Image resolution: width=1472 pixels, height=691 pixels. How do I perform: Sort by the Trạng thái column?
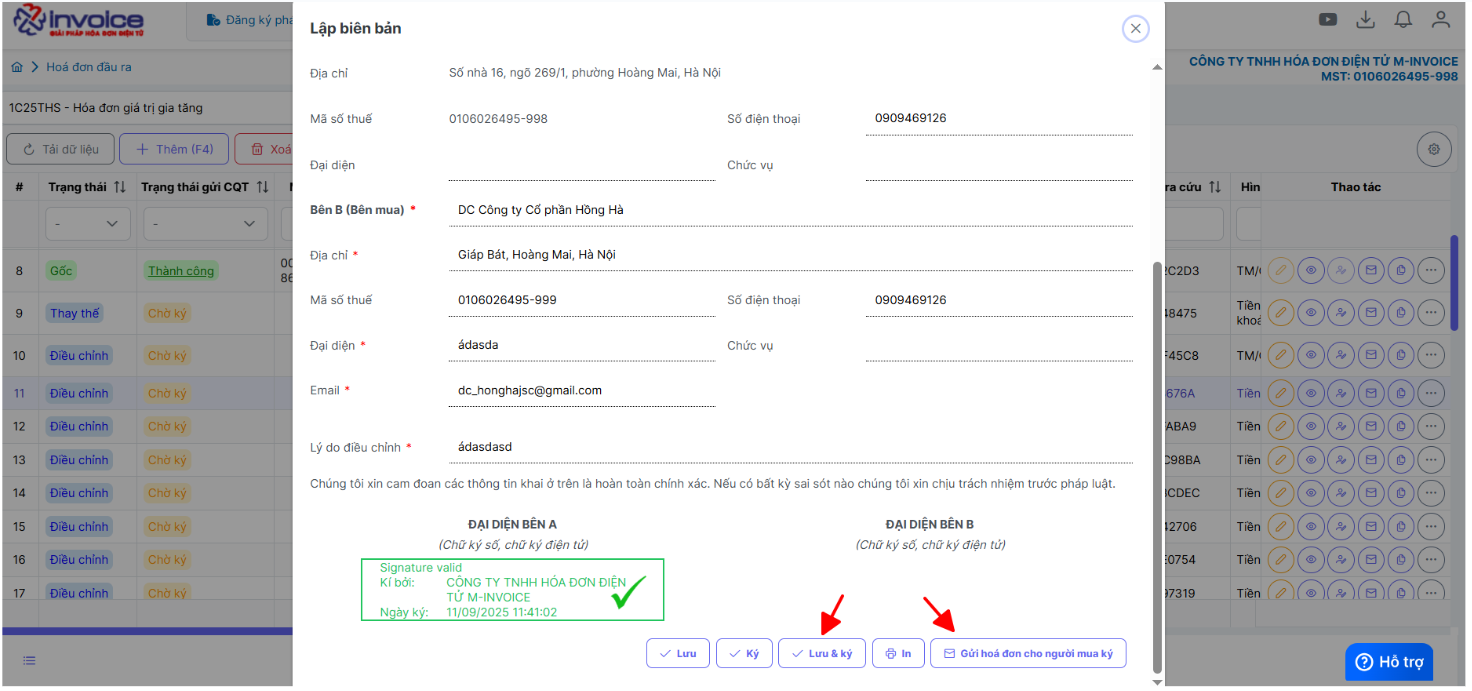click(120, 187)
